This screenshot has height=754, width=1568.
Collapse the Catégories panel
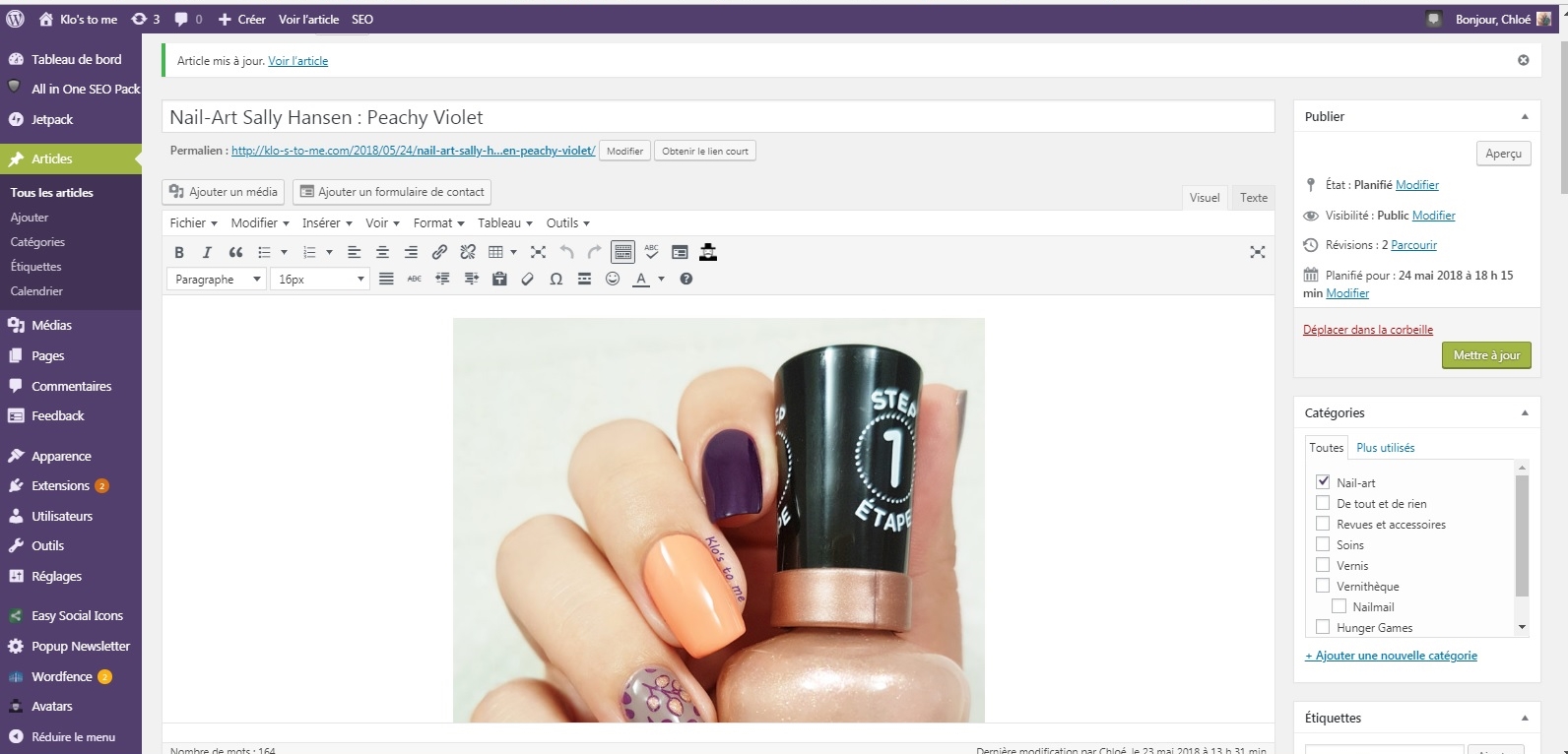click(x=1525, y=412)
